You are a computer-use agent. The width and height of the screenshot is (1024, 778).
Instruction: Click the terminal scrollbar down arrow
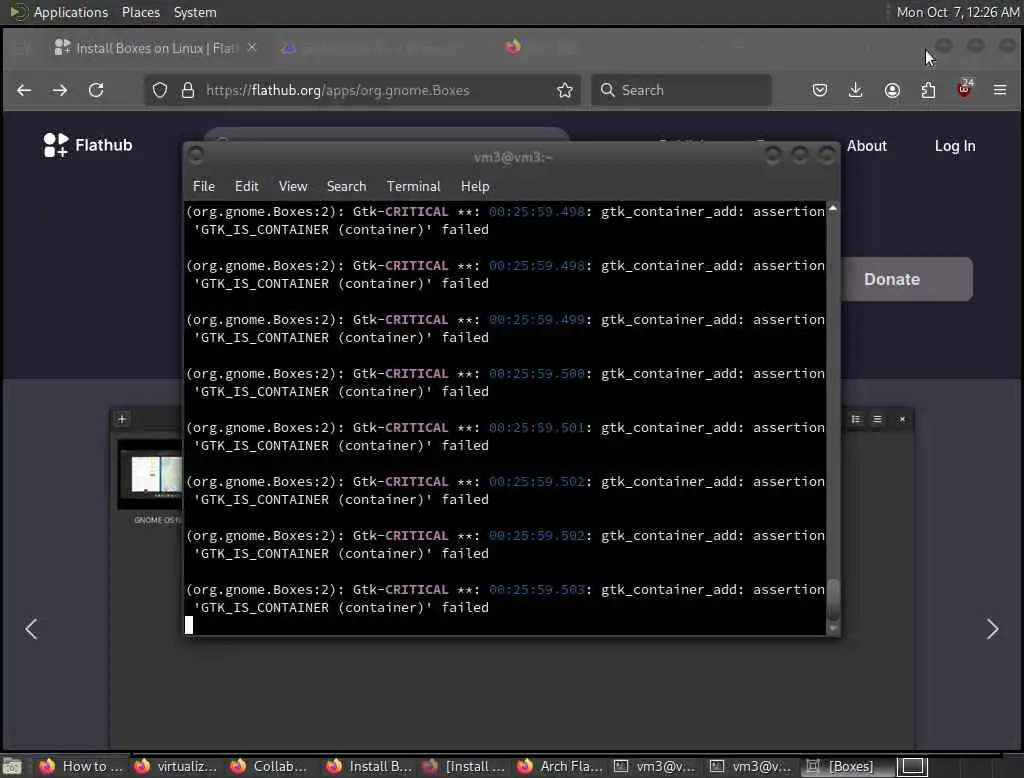click(833, 628)
